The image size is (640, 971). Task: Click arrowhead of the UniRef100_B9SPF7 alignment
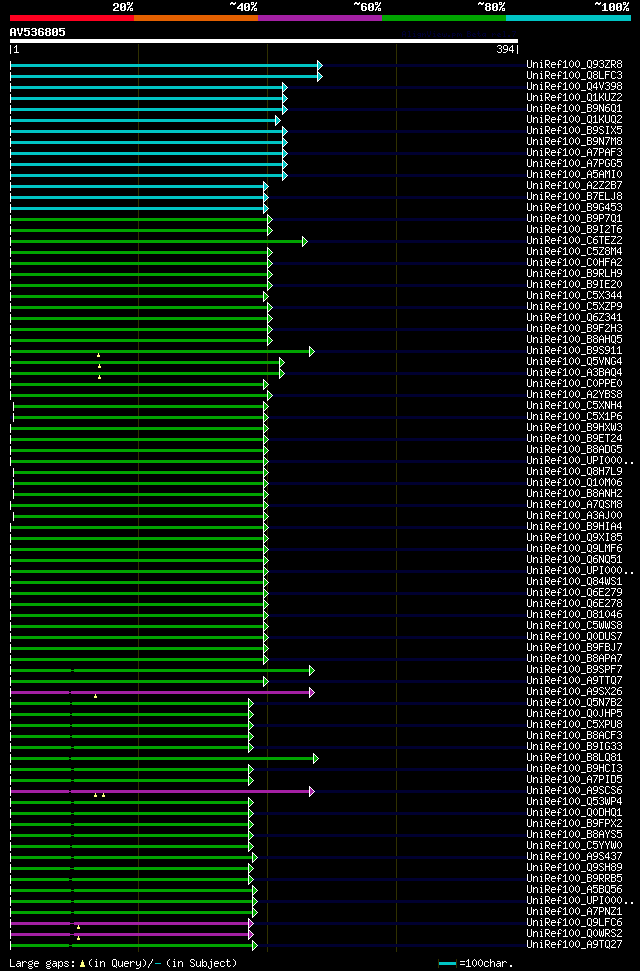[312, 671]
